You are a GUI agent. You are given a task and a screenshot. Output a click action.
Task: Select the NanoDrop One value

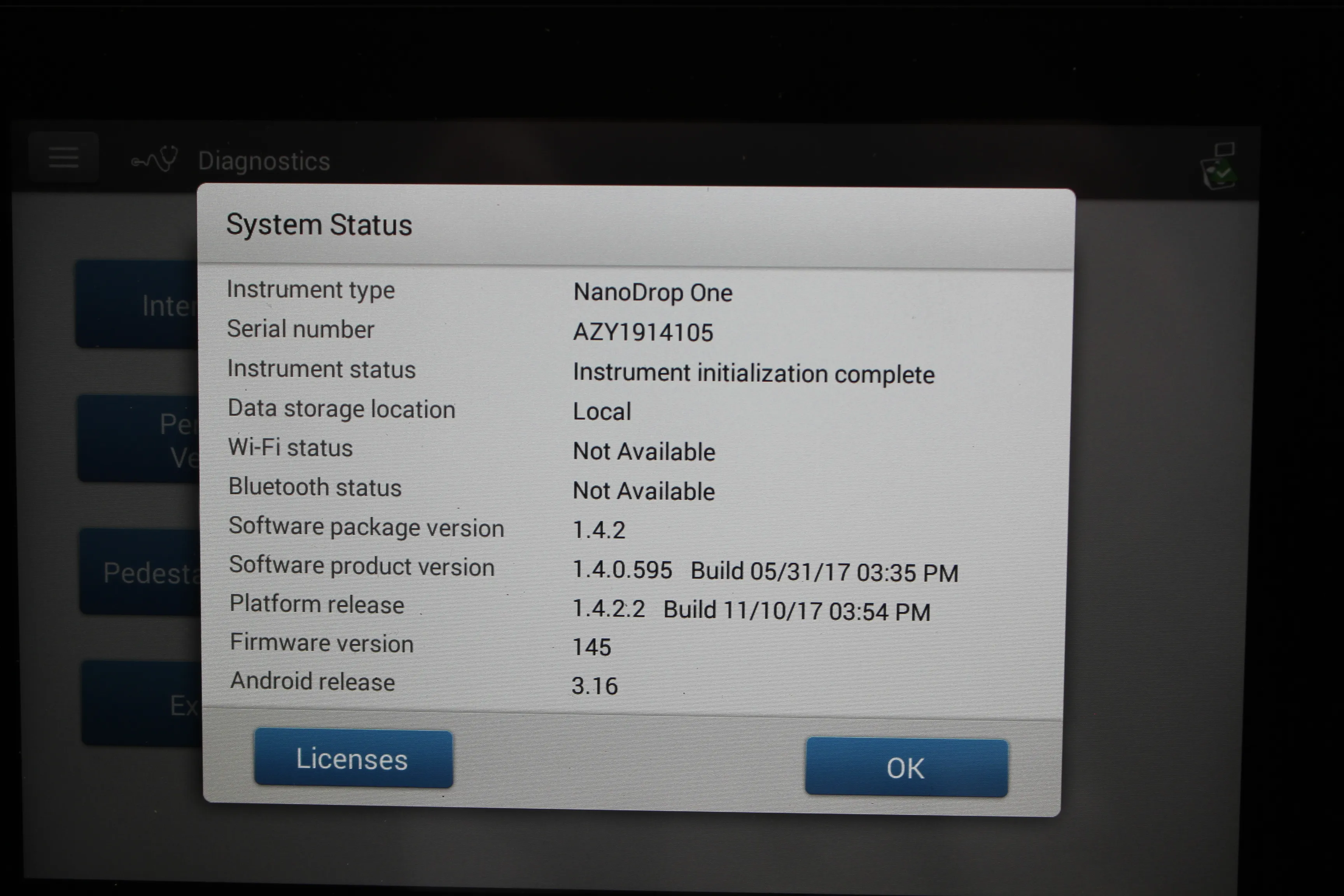[x=653, y=292]
